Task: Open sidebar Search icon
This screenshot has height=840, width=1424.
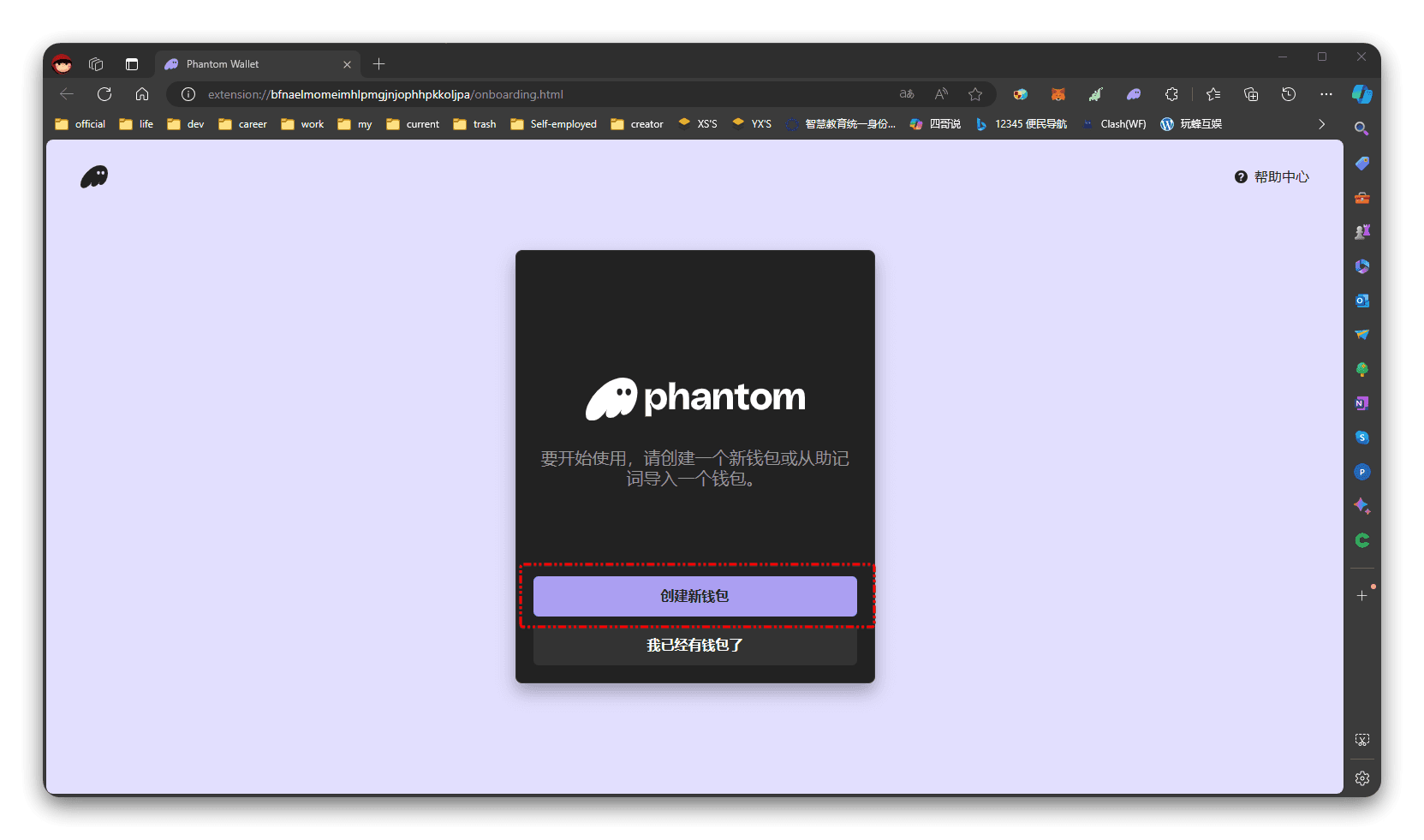Action: pyautogui.click(x=1361, y=128)
